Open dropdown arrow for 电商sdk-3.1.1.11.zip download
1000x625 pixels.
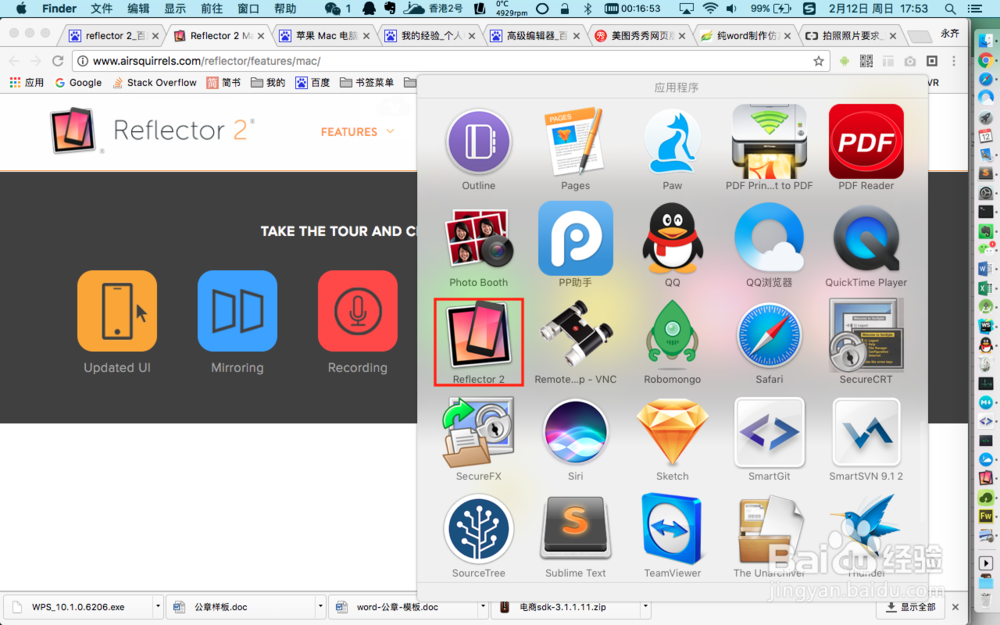point(645,607)
